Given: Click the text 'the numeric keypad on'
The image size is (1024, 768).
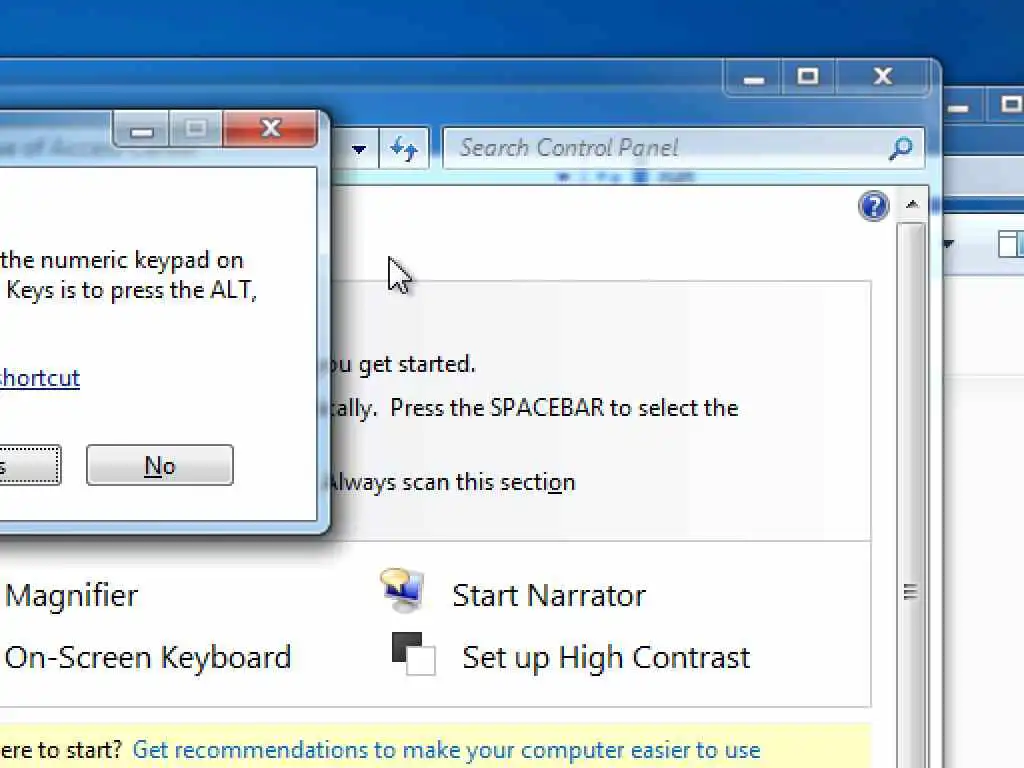Looking at the screenshot, I should 121,260.
